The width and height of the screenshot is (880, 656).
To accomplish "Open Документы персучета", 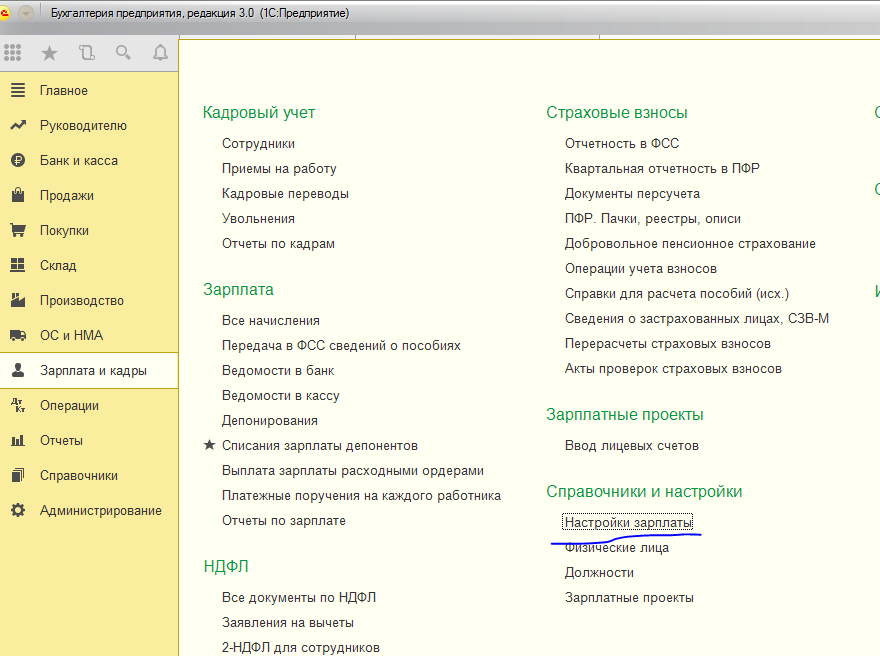I will [x=632, y=194].
